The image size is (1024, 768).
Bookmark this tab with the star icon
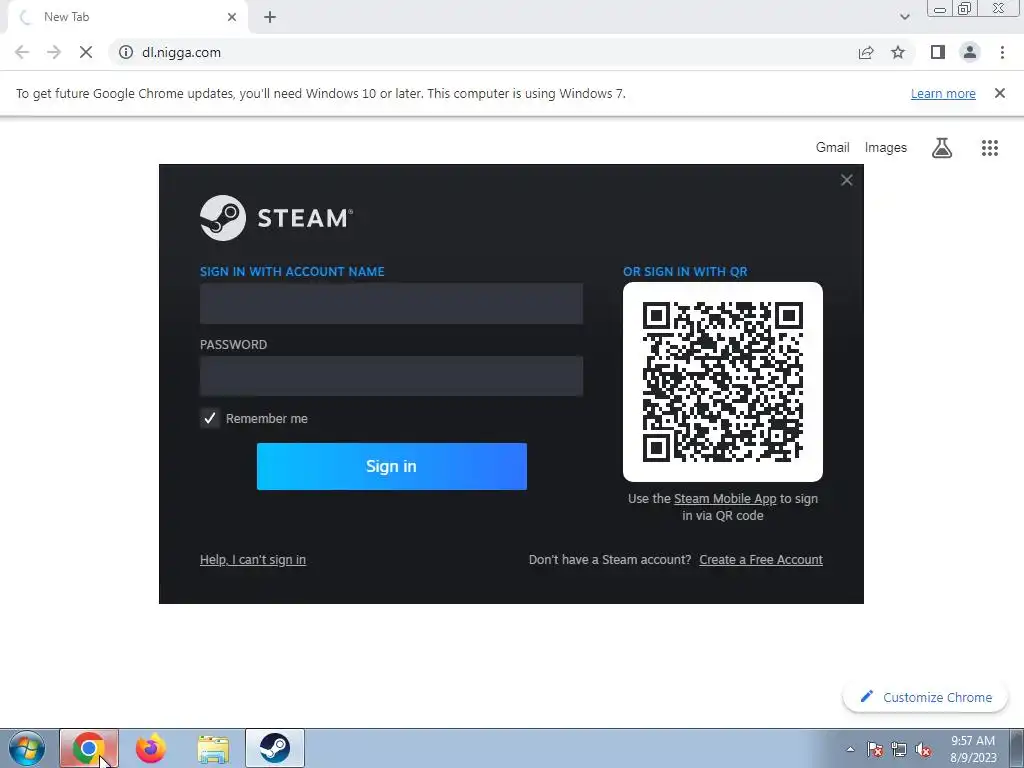[898, 52]
